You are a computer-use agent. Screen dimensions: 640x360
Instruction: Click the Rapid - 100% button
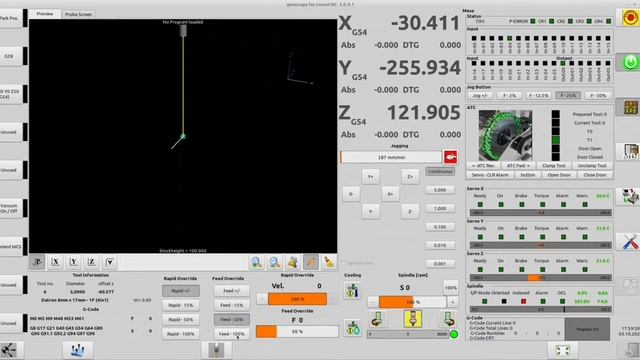pos(181,333)
